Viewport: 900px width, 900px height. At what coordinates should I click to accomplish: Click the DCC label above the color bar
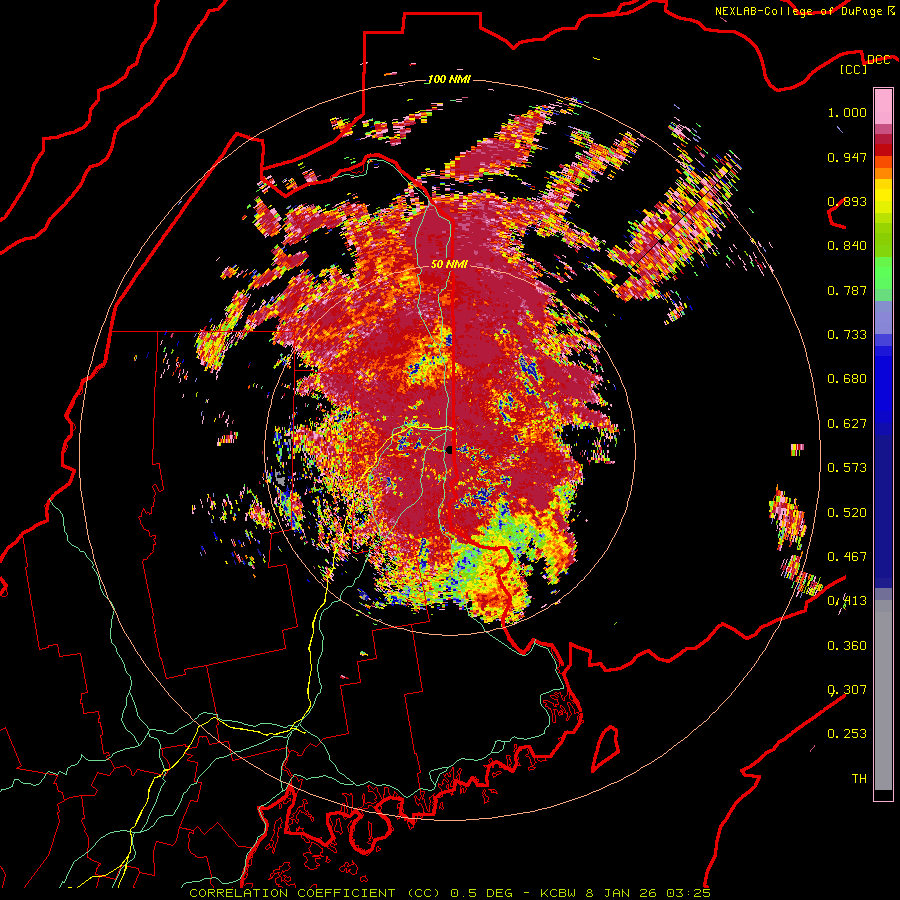click(x=878, y=59)
